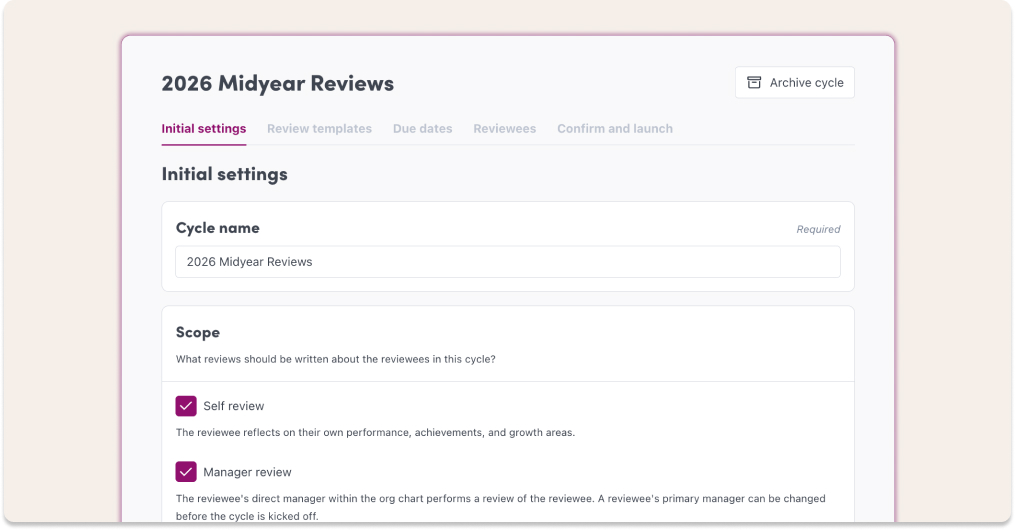The height and width of the screenshot is (530, 1015).
Task: Click the "Self review" label text
Action: [234, 406]
